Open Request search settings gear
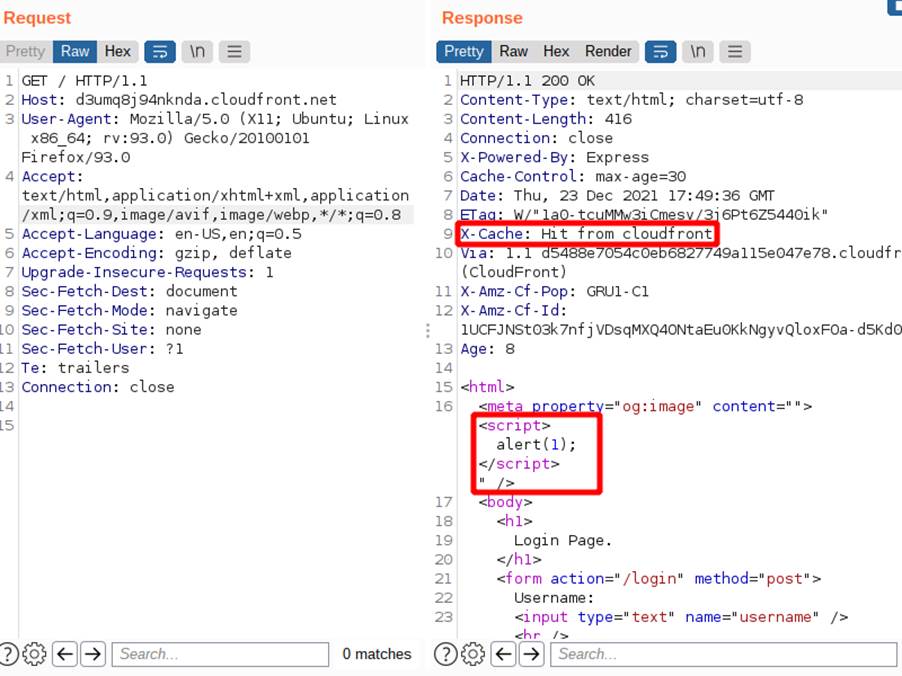 (x=34, y=654)
